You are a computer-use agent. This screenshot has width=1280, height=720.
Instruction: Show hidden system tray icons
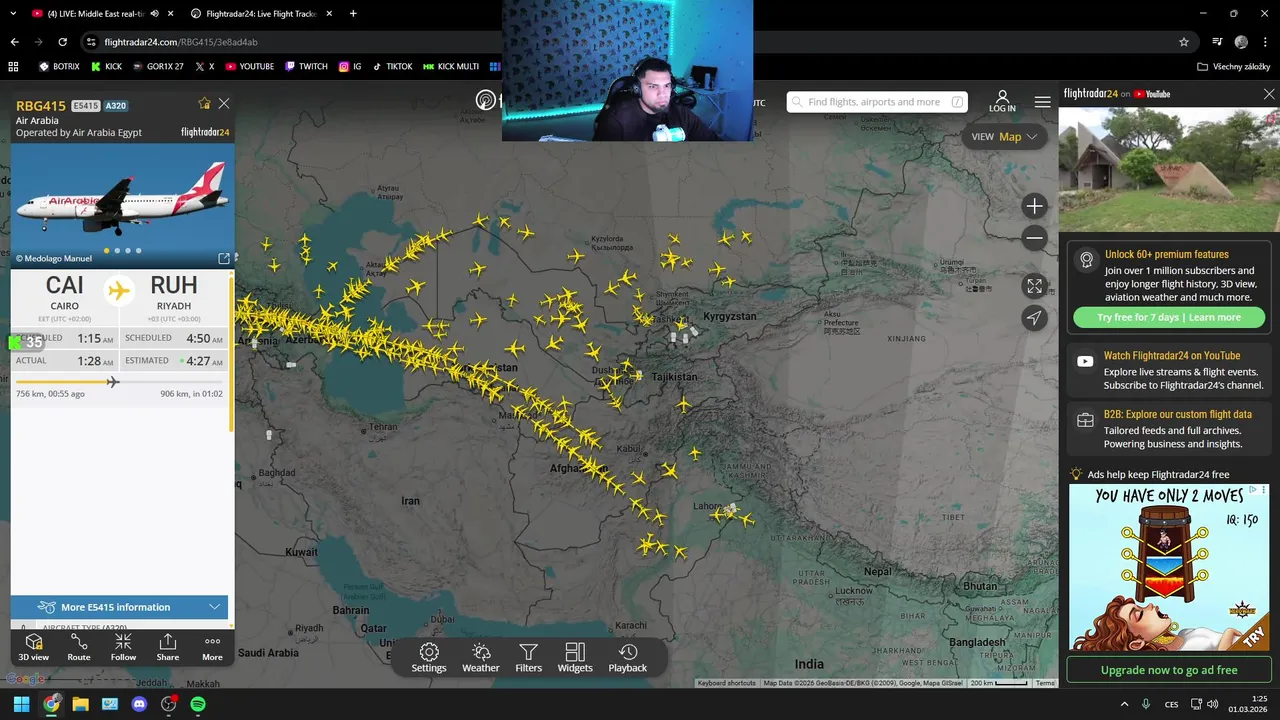tap(1124, 704)
